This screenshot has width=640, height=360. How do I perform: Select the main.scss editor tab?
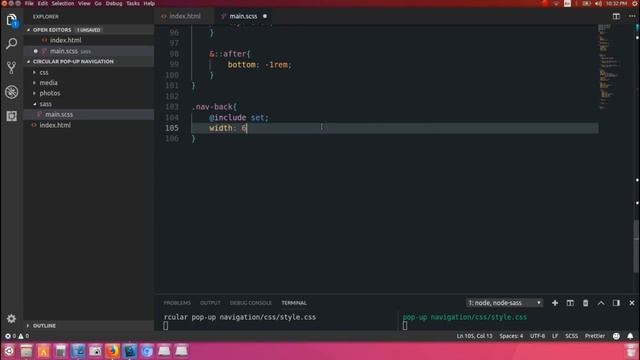click(243, 16)
